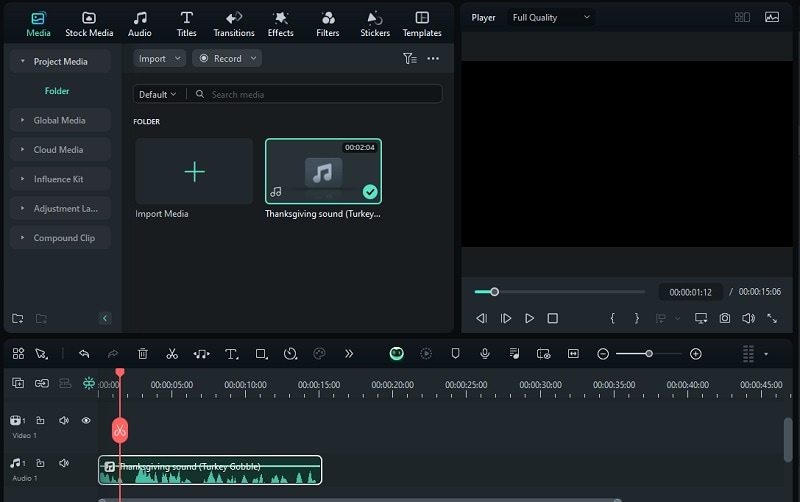Take a snapshot with the camera icon

[724, 318]
